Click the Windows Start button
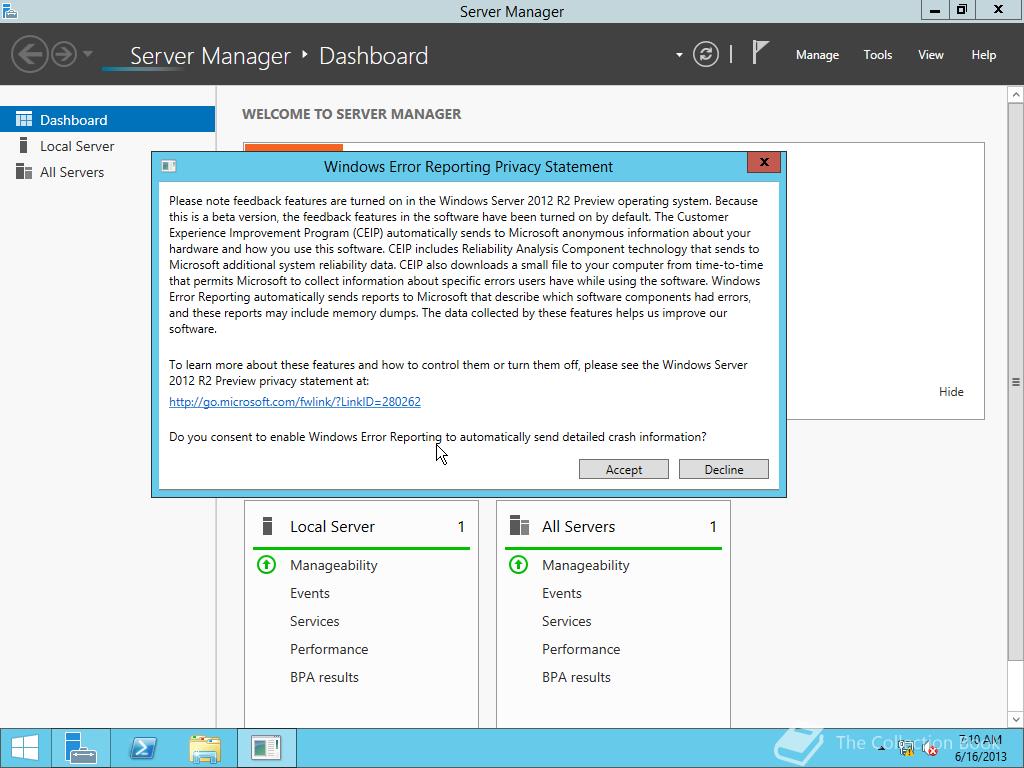1024x768 pixels. point(25,748)
